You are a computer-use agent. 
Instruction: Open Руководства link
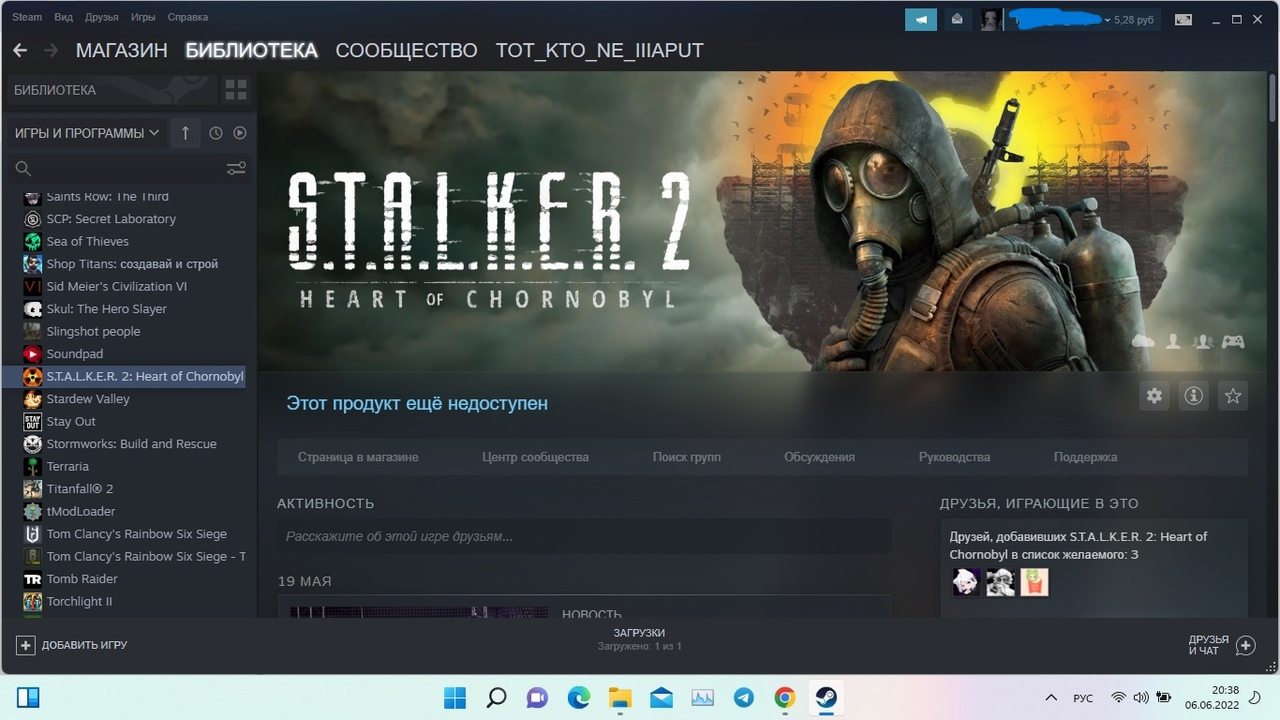click(954, 457)
